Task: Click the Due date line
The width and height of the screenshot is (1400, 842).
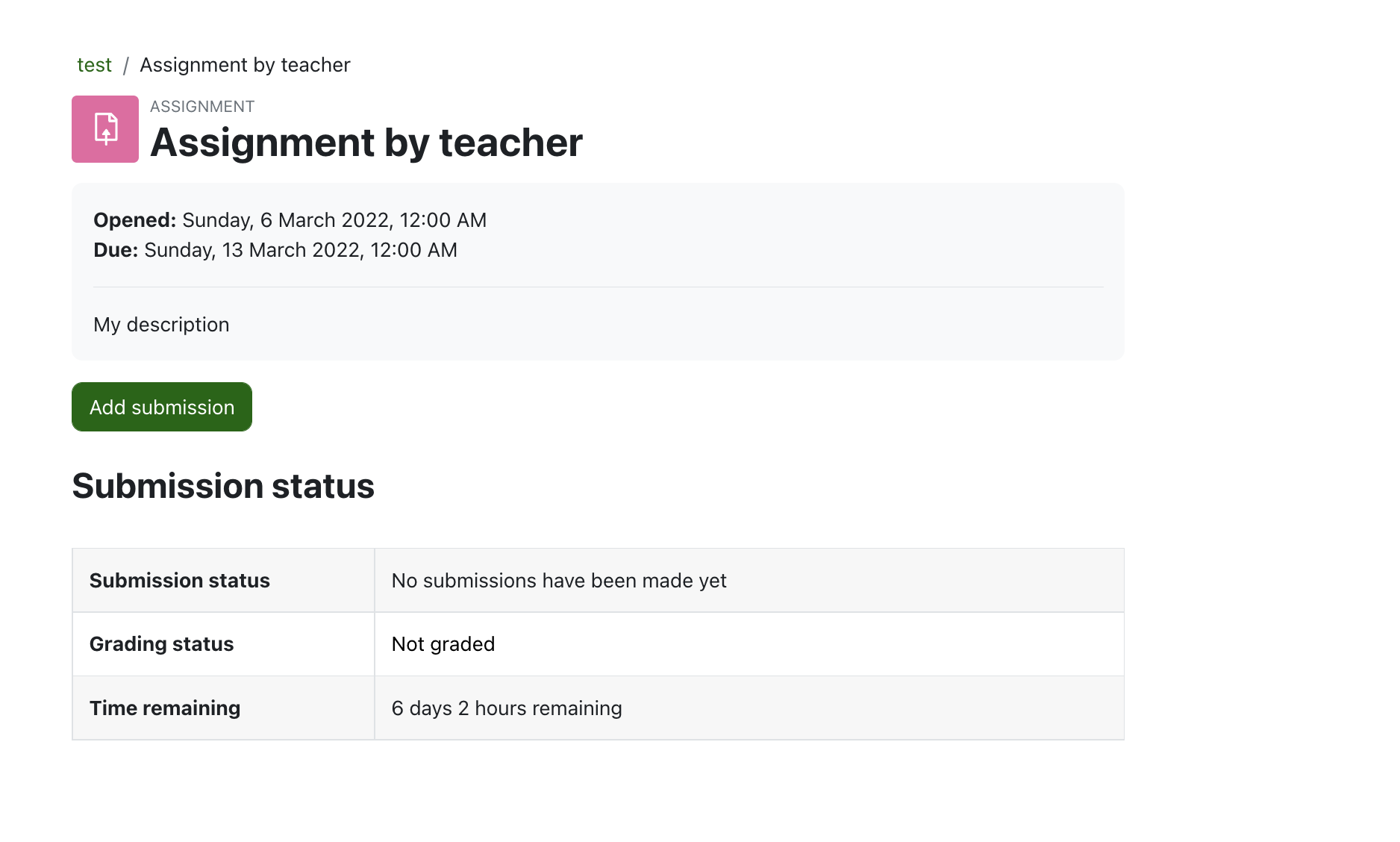Action: pyautogui.click(x=275, y=250)
